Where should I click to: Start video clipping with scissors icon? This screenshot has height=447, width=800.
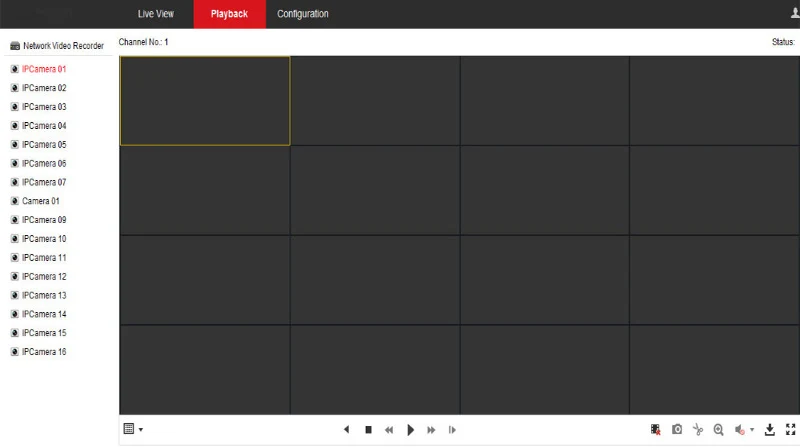tap(698, 430)
